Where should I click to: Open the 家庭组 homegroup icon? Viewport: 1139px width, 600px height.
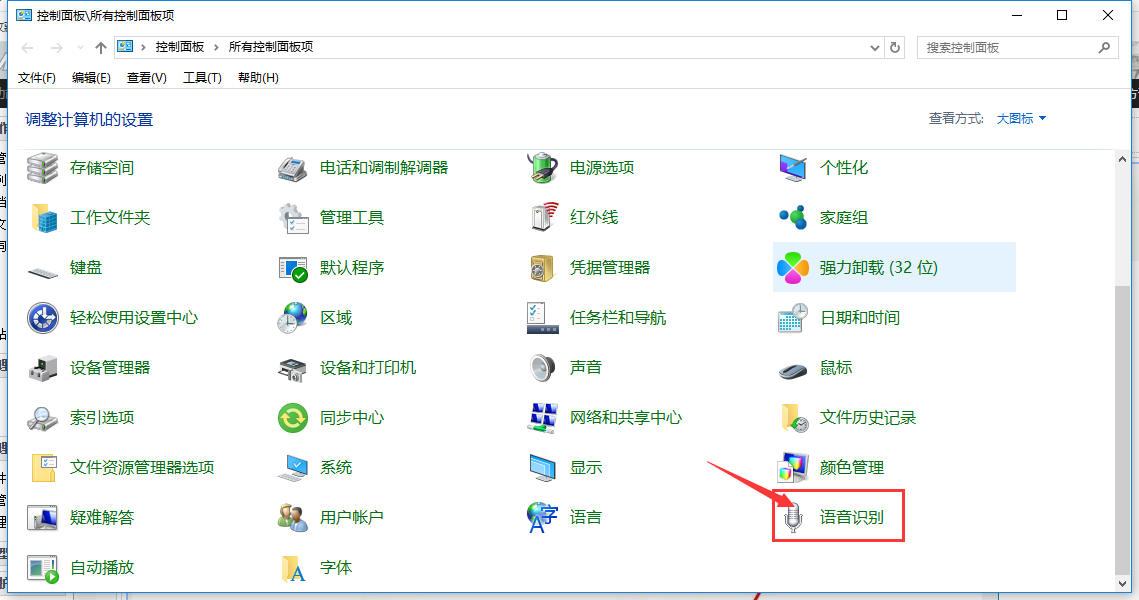coord(793,218)
